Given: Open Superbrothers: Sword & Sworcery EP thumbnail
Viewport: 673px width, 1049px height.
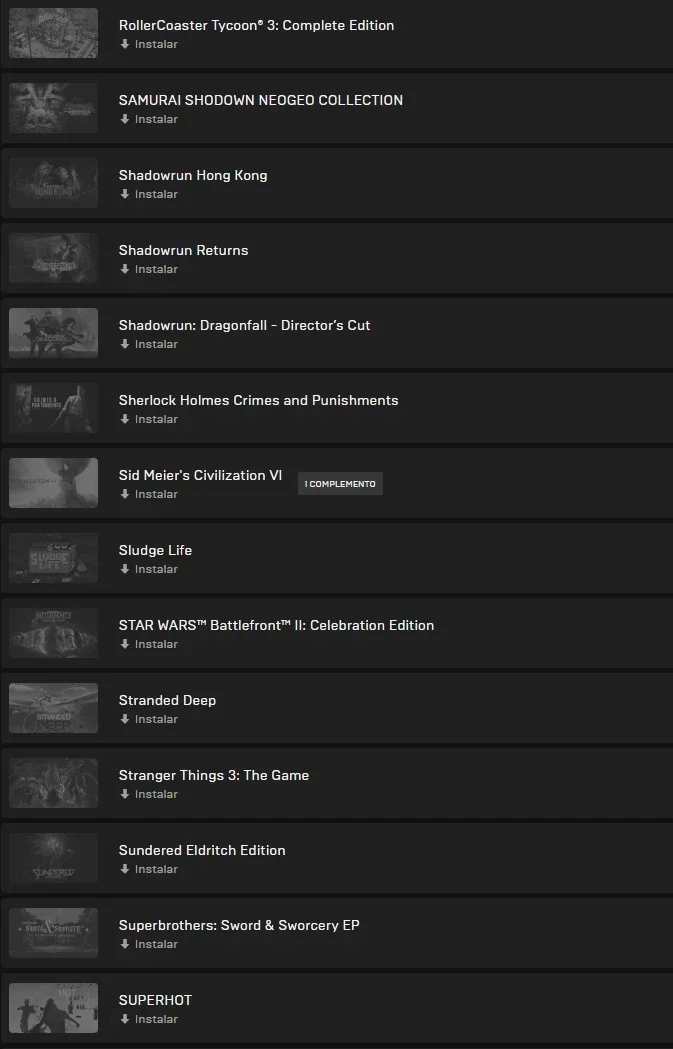Looking at the screenshot, I should pyautogui.click(x=54, y=932).
